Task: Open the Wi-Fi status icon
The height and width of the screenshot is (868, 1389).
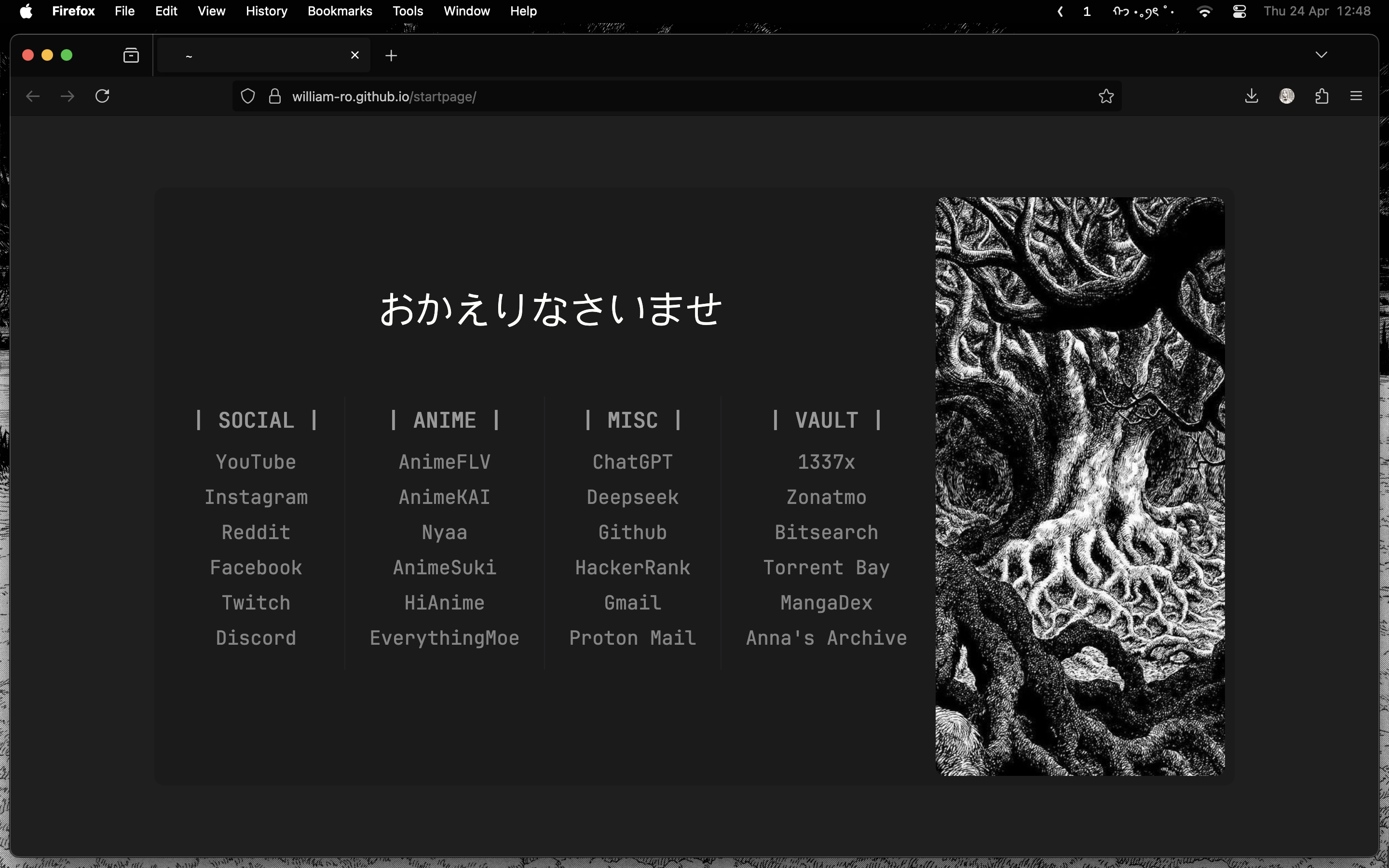Action: point(1205,11)
